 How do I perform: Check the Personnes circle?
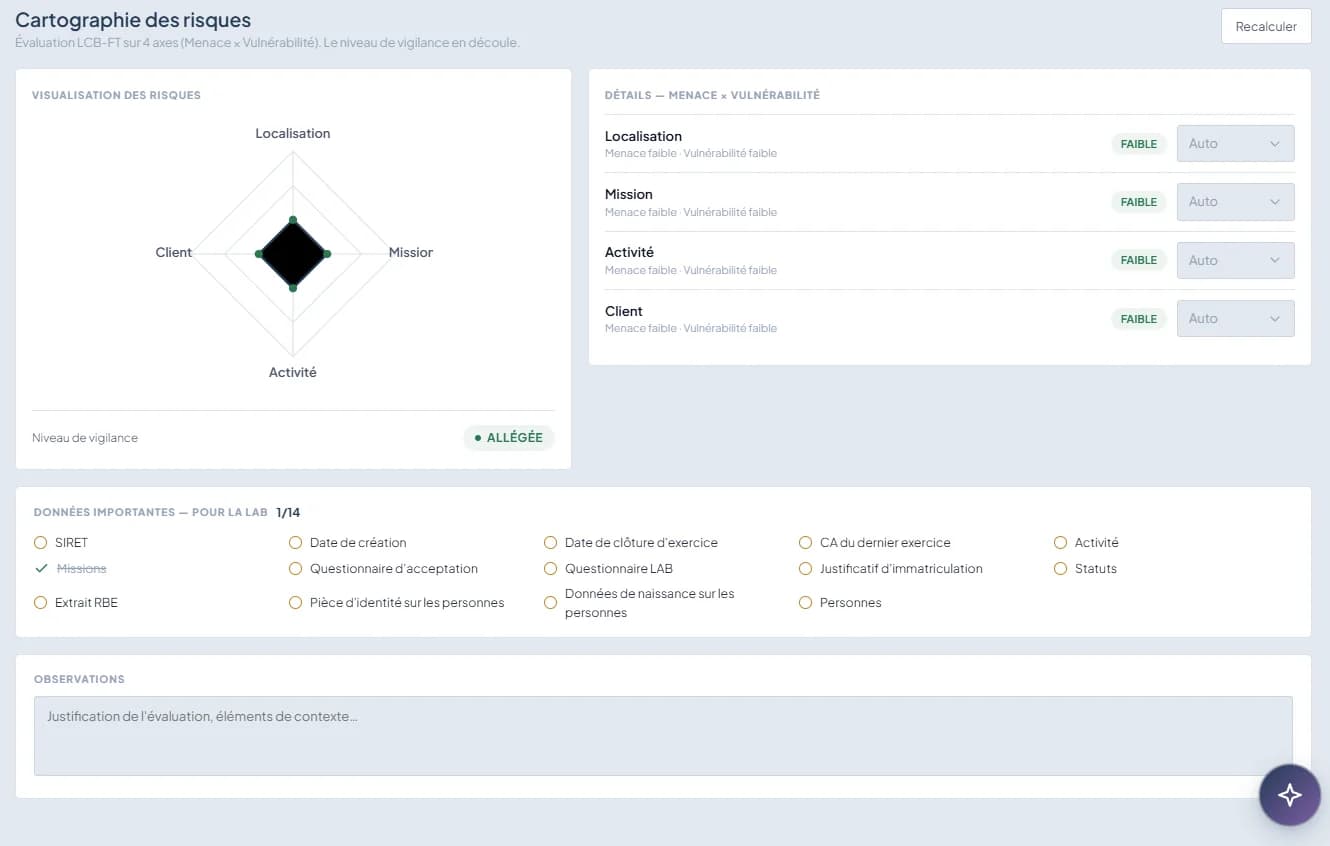(805, 603)
